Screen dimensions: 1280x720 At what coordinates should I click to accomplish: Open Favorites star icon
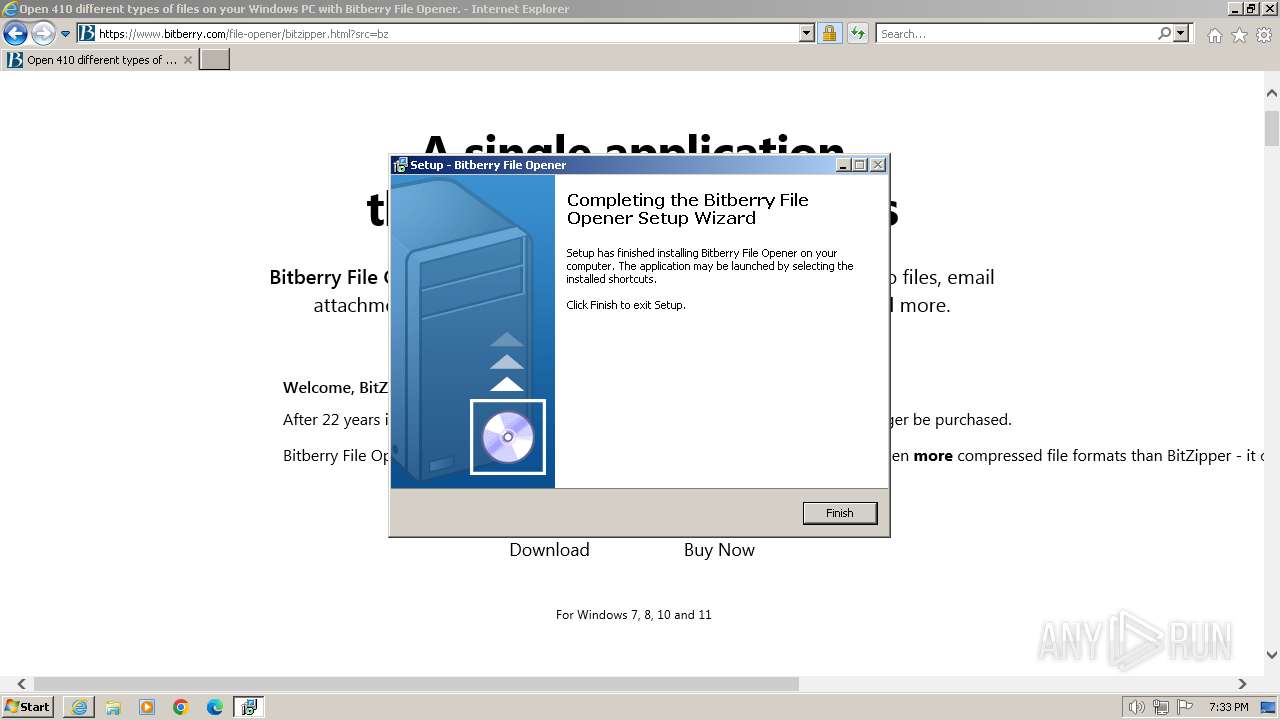click(1239, 35)
